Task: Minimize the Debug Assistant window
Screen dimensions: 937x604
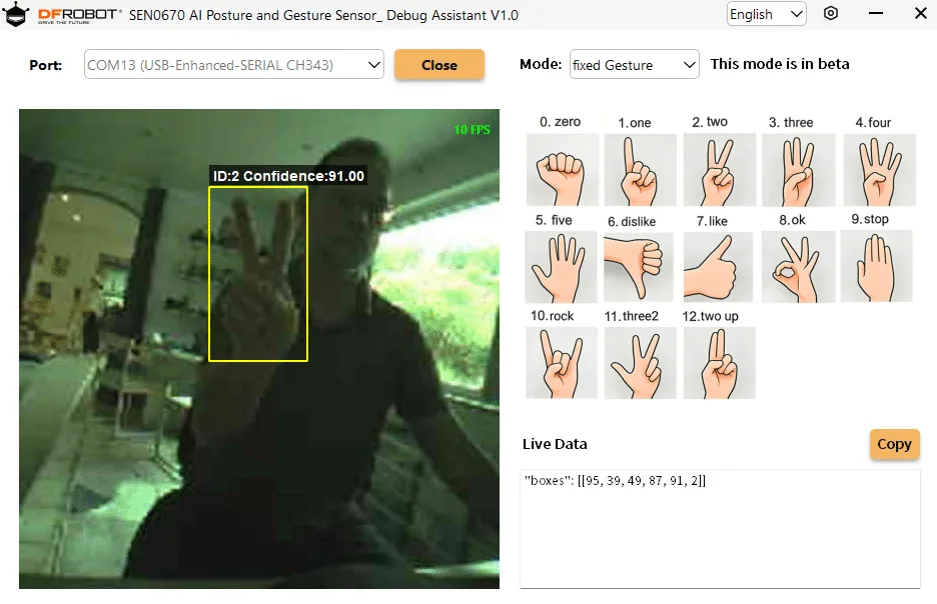Action: tap(875, 14)
